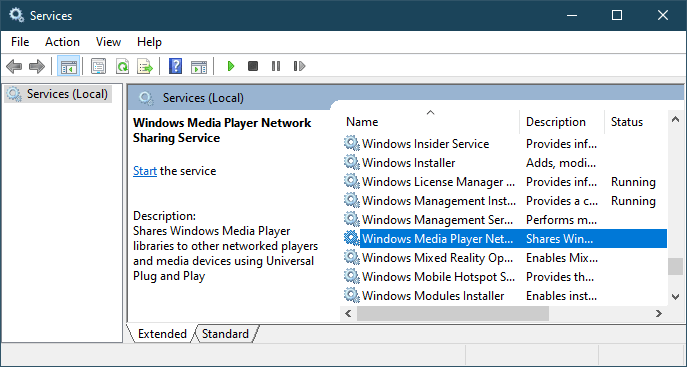Open the Help menu
The width and height of the screenshot is (687, 367).
149,42
